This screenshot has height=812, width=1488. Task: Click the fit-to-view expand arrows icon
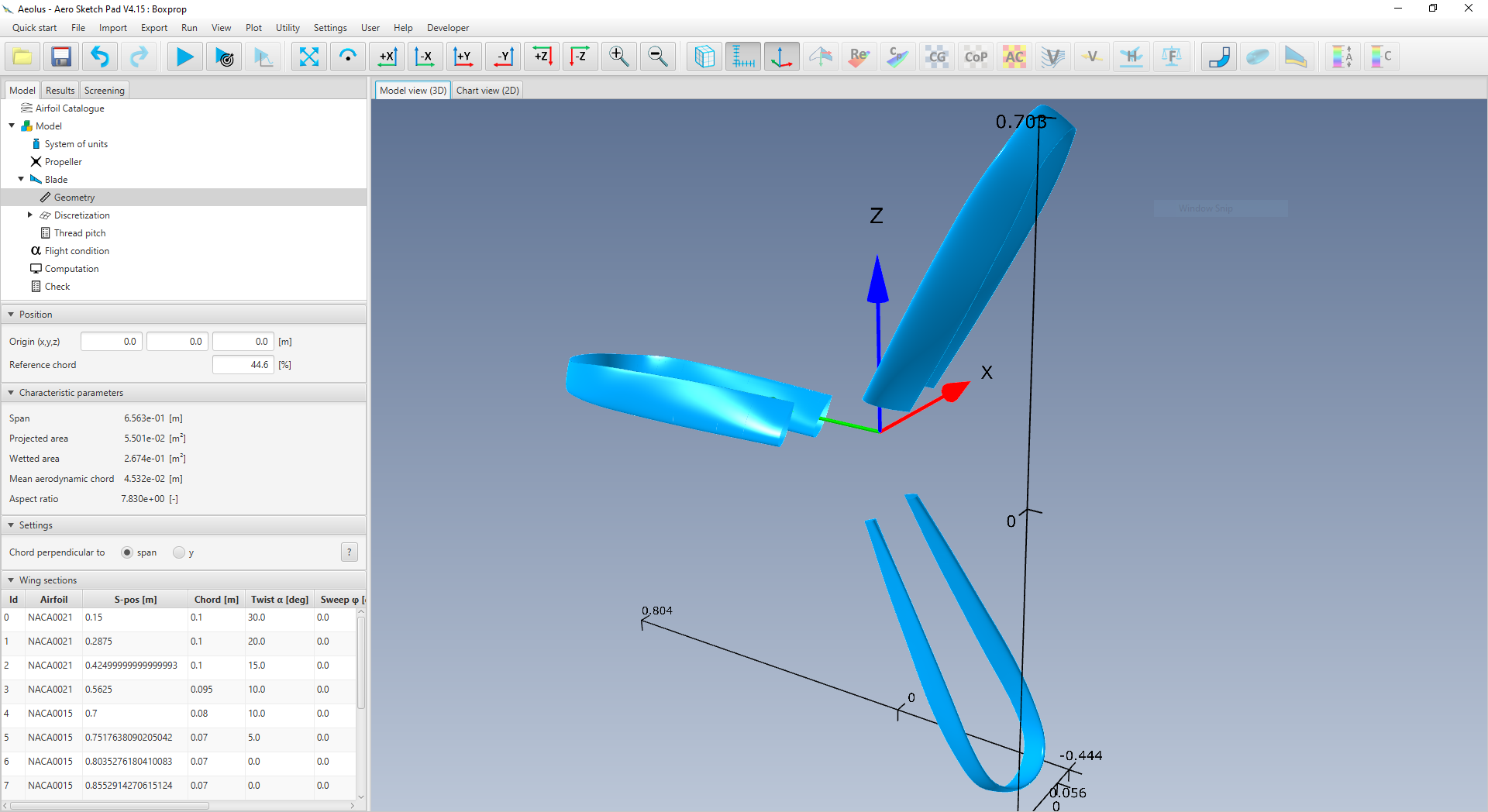309,56
